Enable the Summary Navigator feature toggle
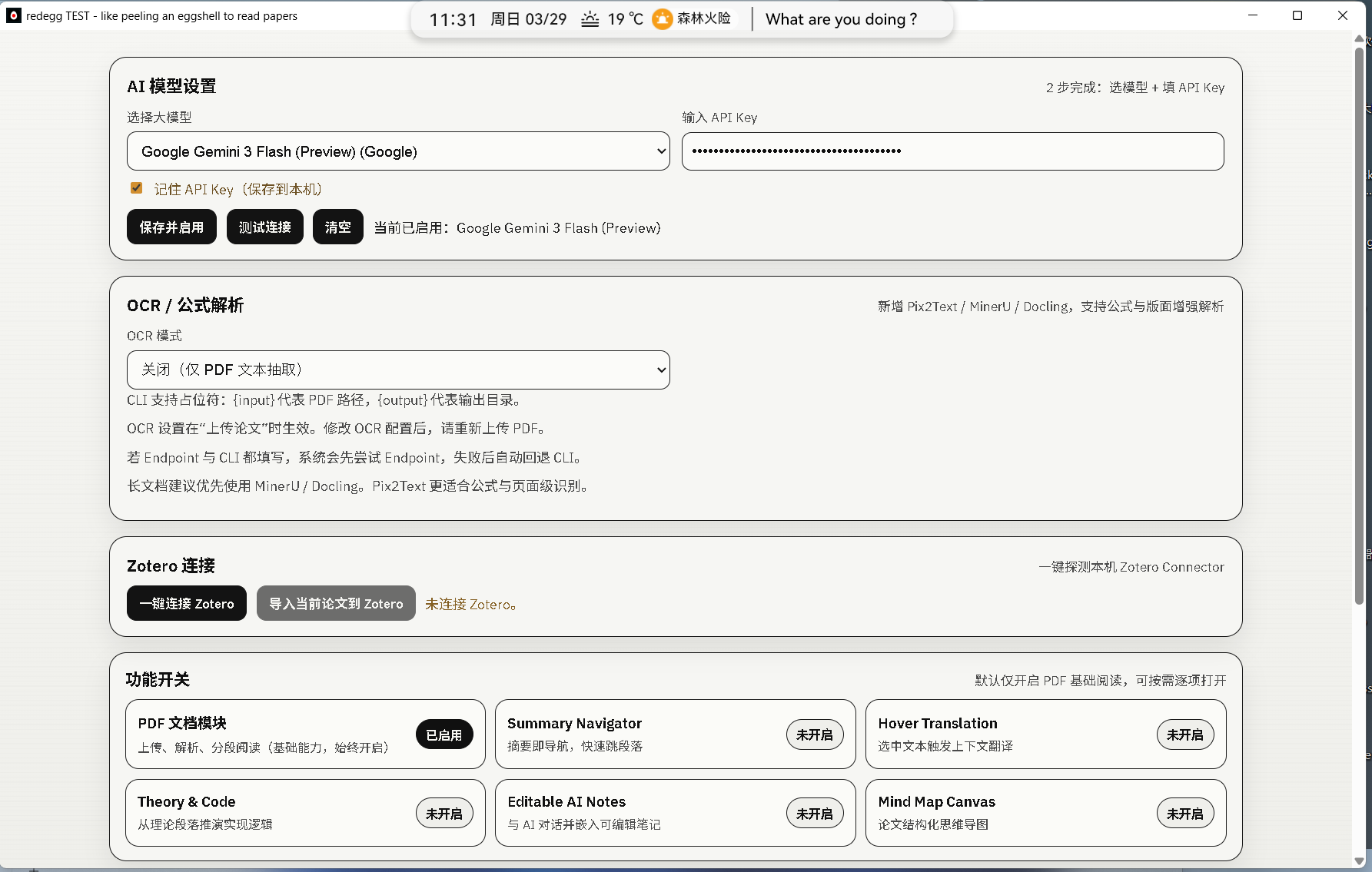 click(814, 735)
